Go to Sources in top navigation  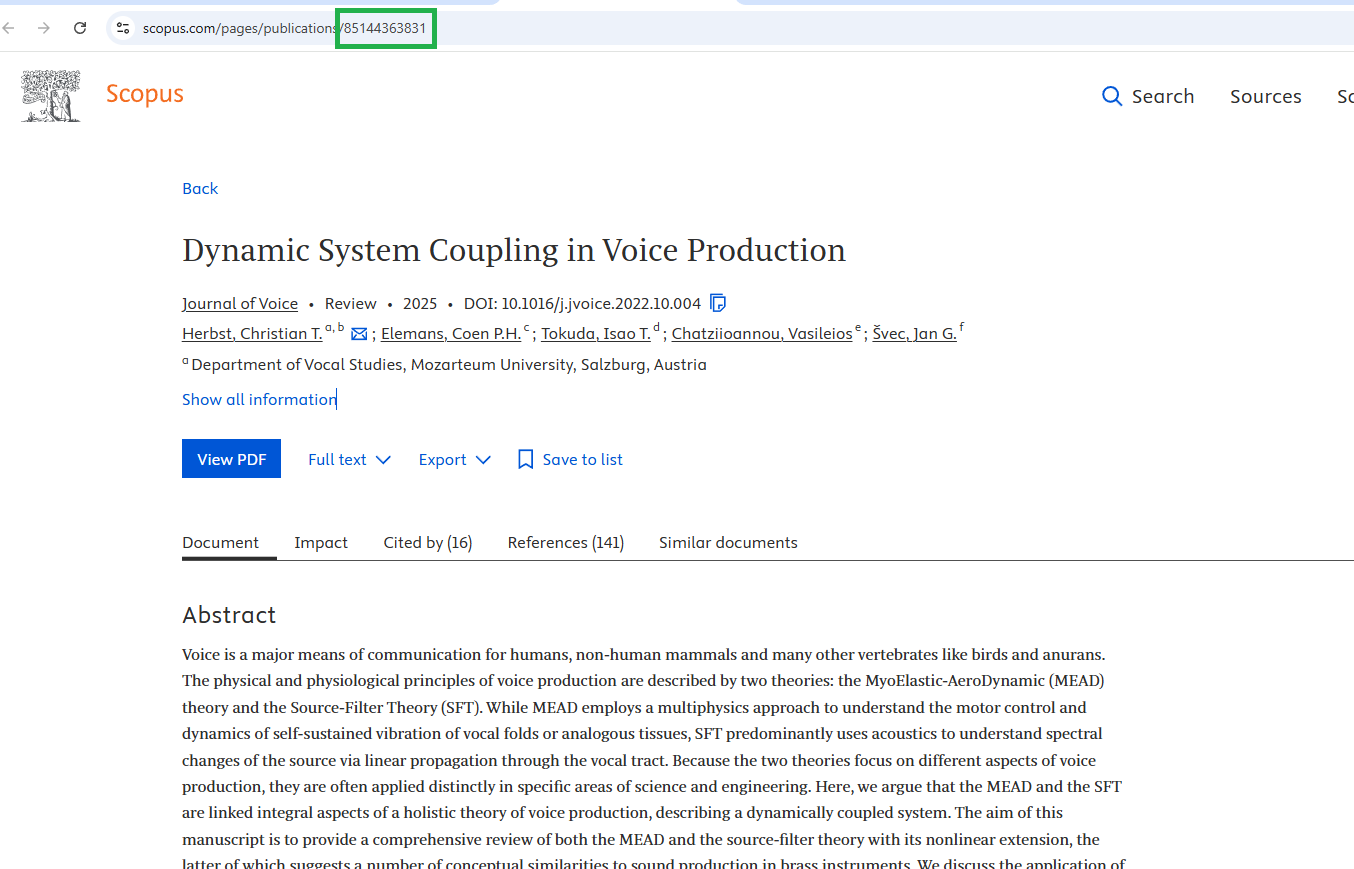(x=1265, y=96)
